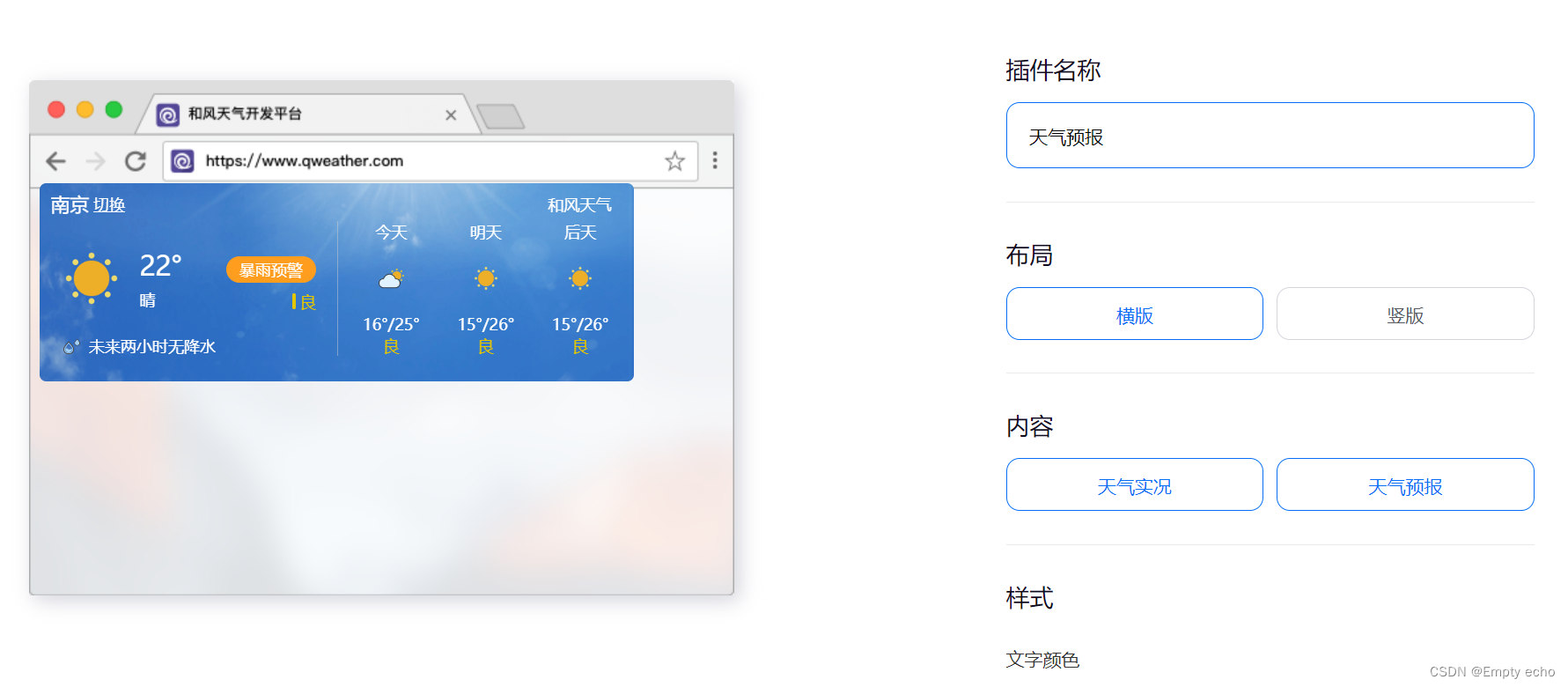Image resolution: width=1568 pixels, height=687 pixels.
Task: Click the 晴 weather condition text
Action: click(x=148, y=300)
